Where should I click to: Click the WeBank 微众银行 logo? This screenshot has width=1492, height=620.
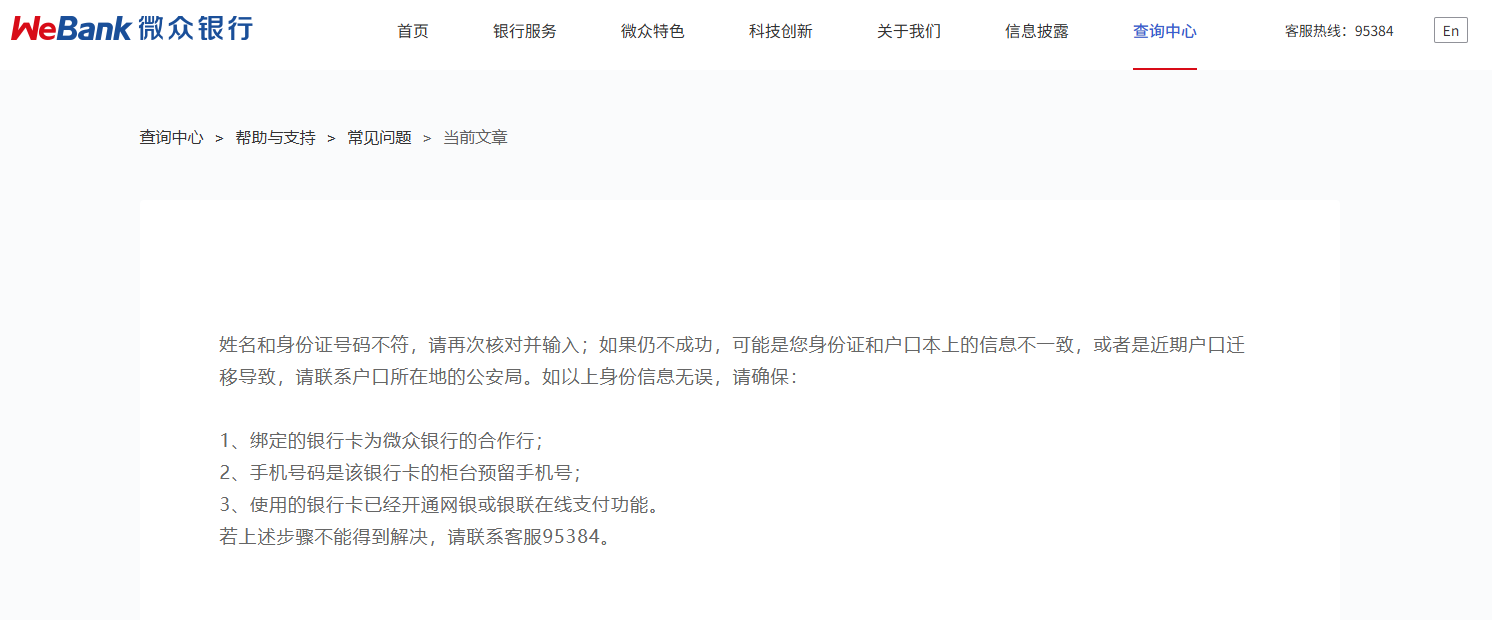pyautogui.click(x=132, y=28)
